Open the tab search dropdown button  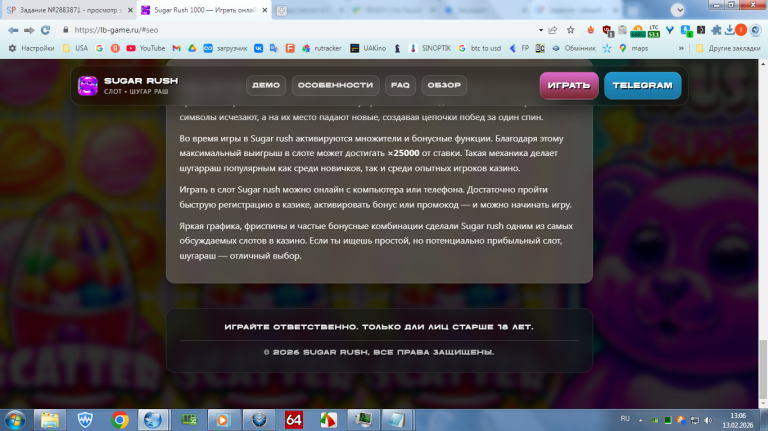[x=678, y=10]
